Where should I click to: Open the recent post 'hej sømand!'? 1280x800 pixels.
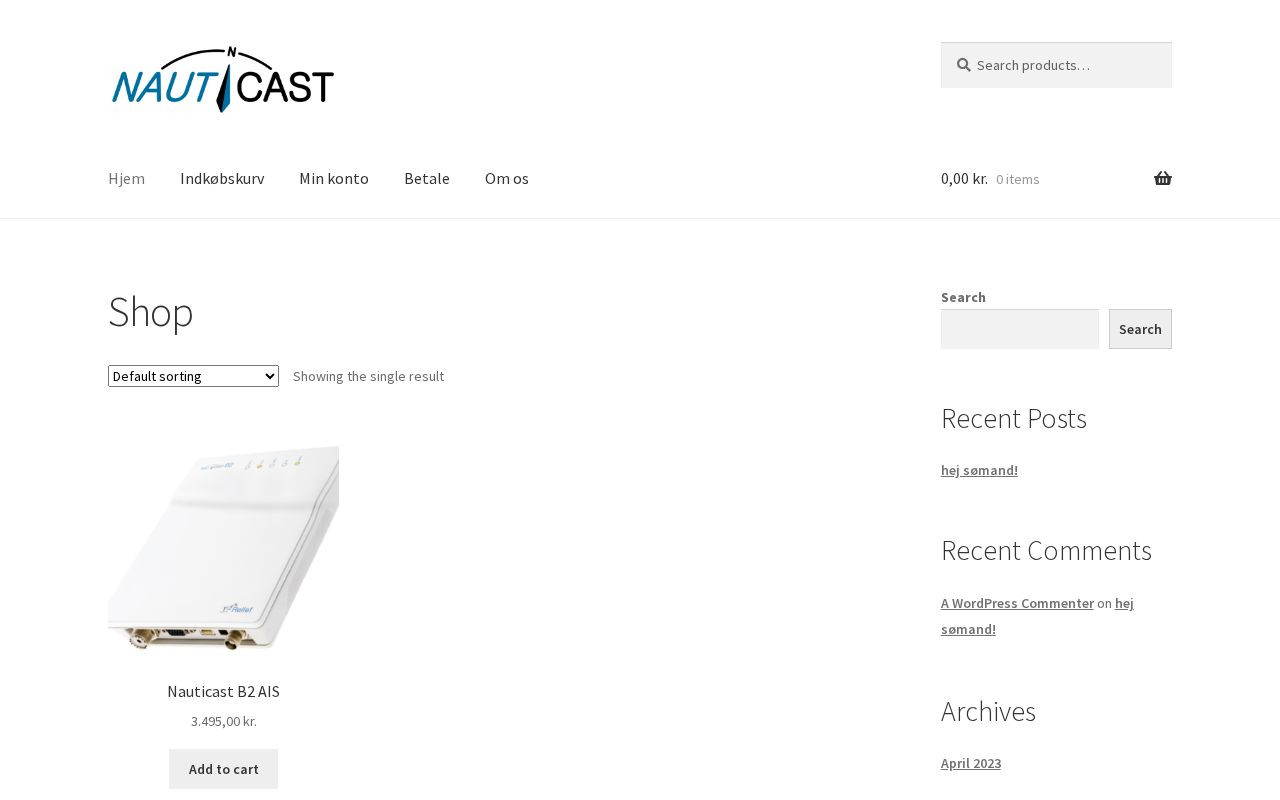coord(979,470)
